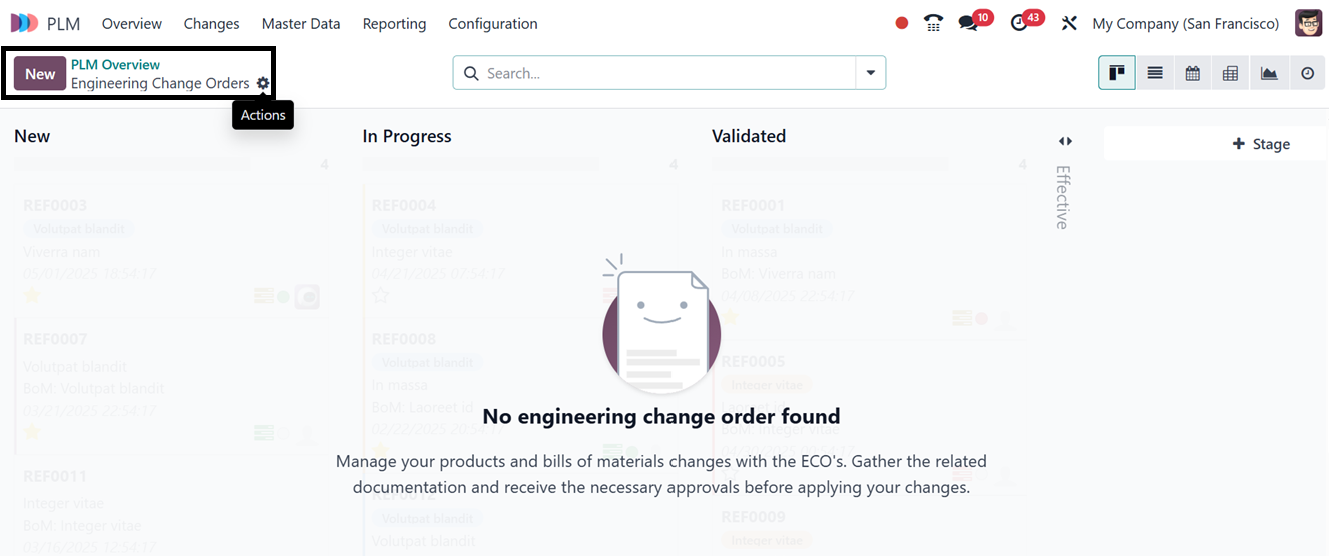Open the Master Data menu
The width and height of the screenshot is (1329, 556).
(301, 23)
